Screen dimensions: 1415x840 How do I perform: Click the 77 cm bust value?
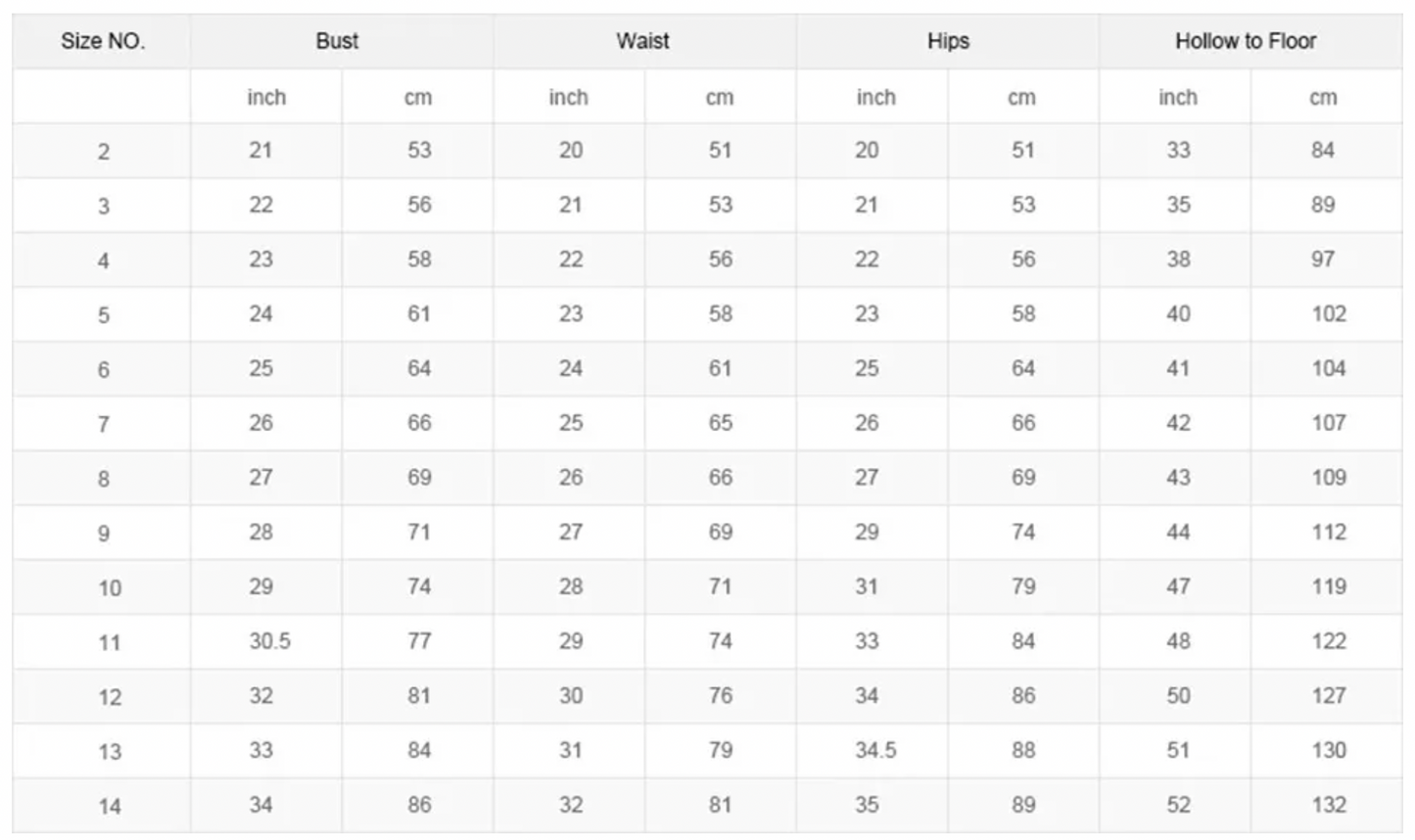(x=419, y=641)
